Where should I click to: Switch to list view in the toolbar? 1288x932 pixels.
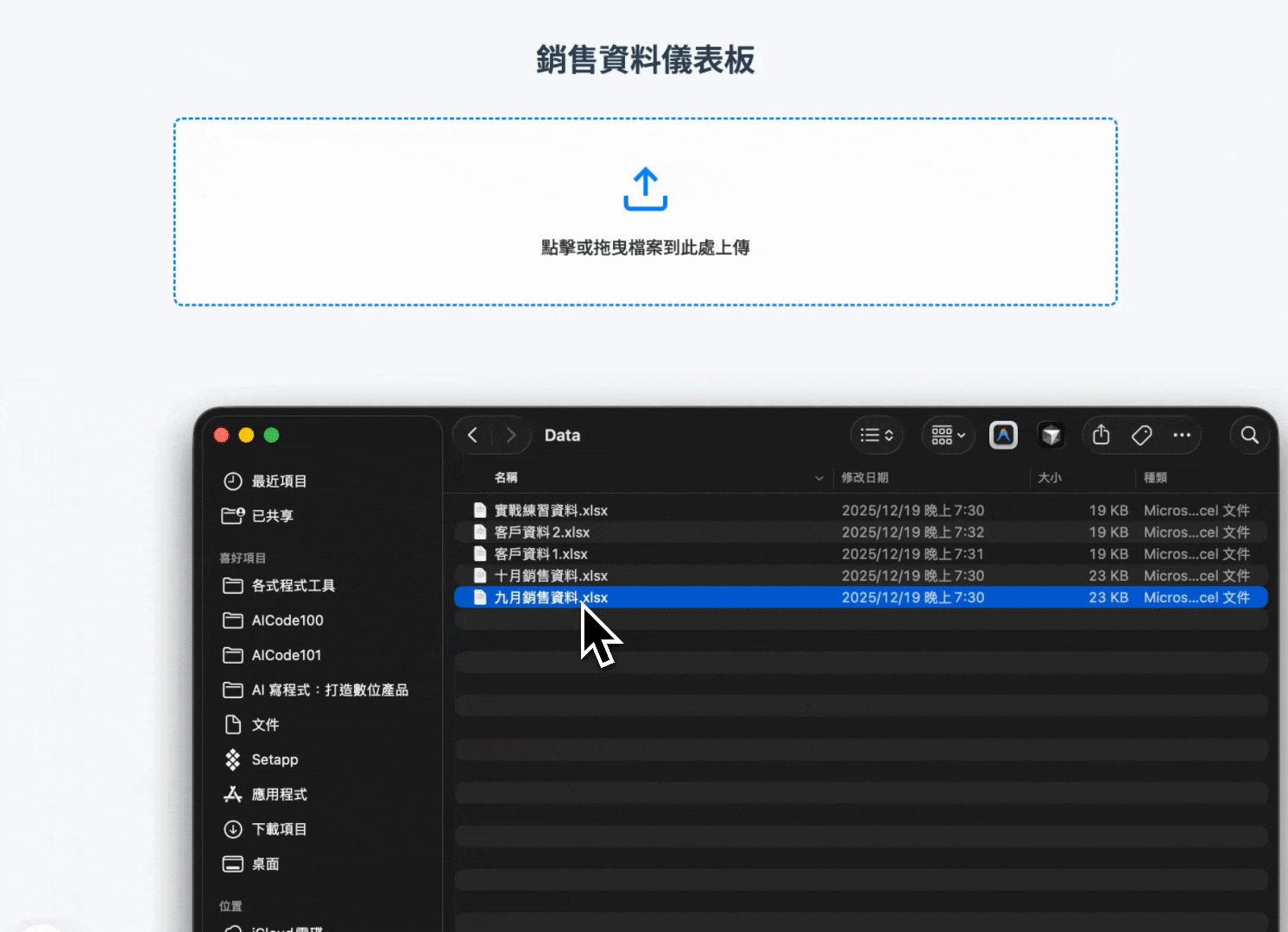tap(875, 435)
